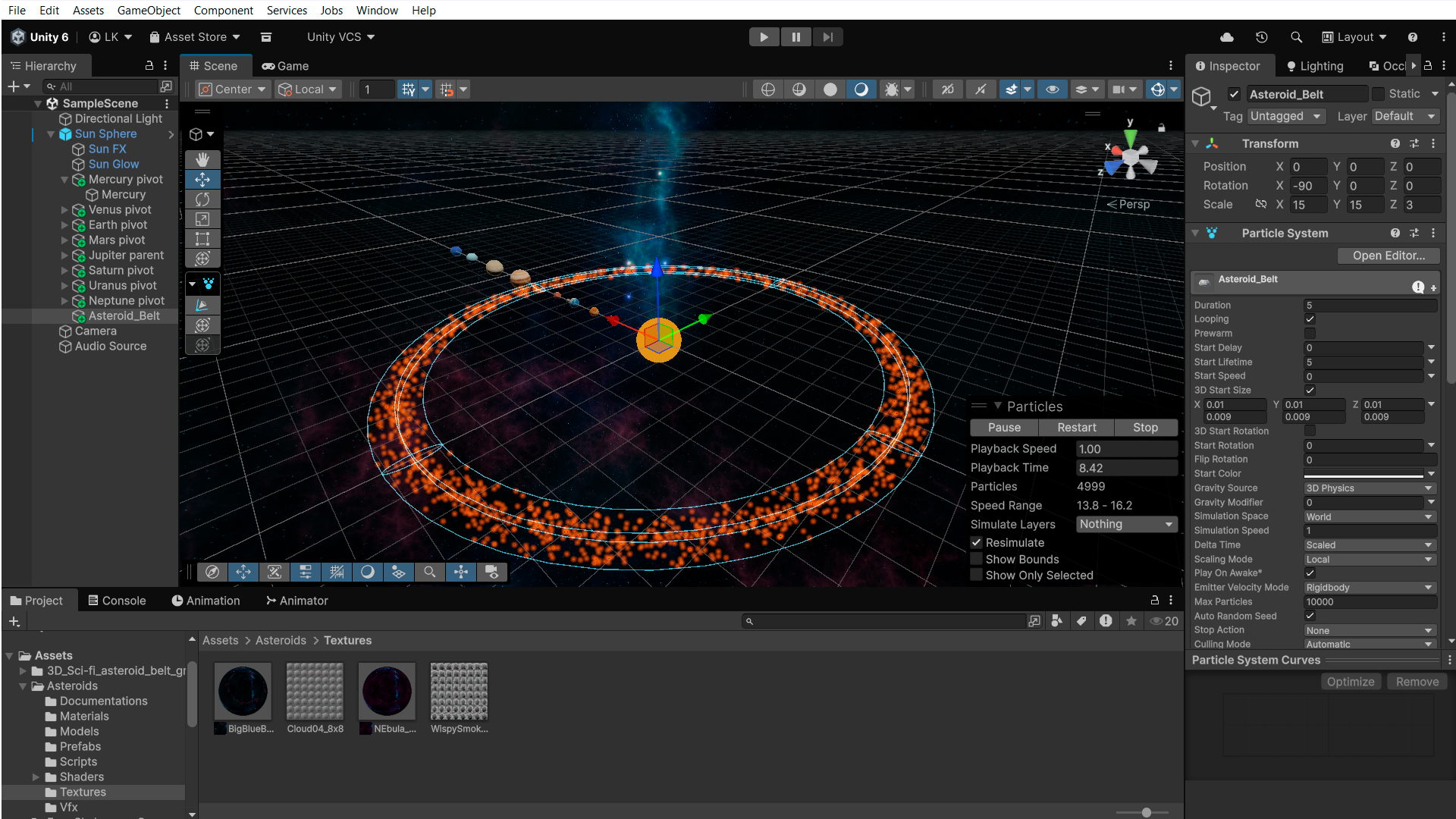Click the Play button

coord(764,37)
